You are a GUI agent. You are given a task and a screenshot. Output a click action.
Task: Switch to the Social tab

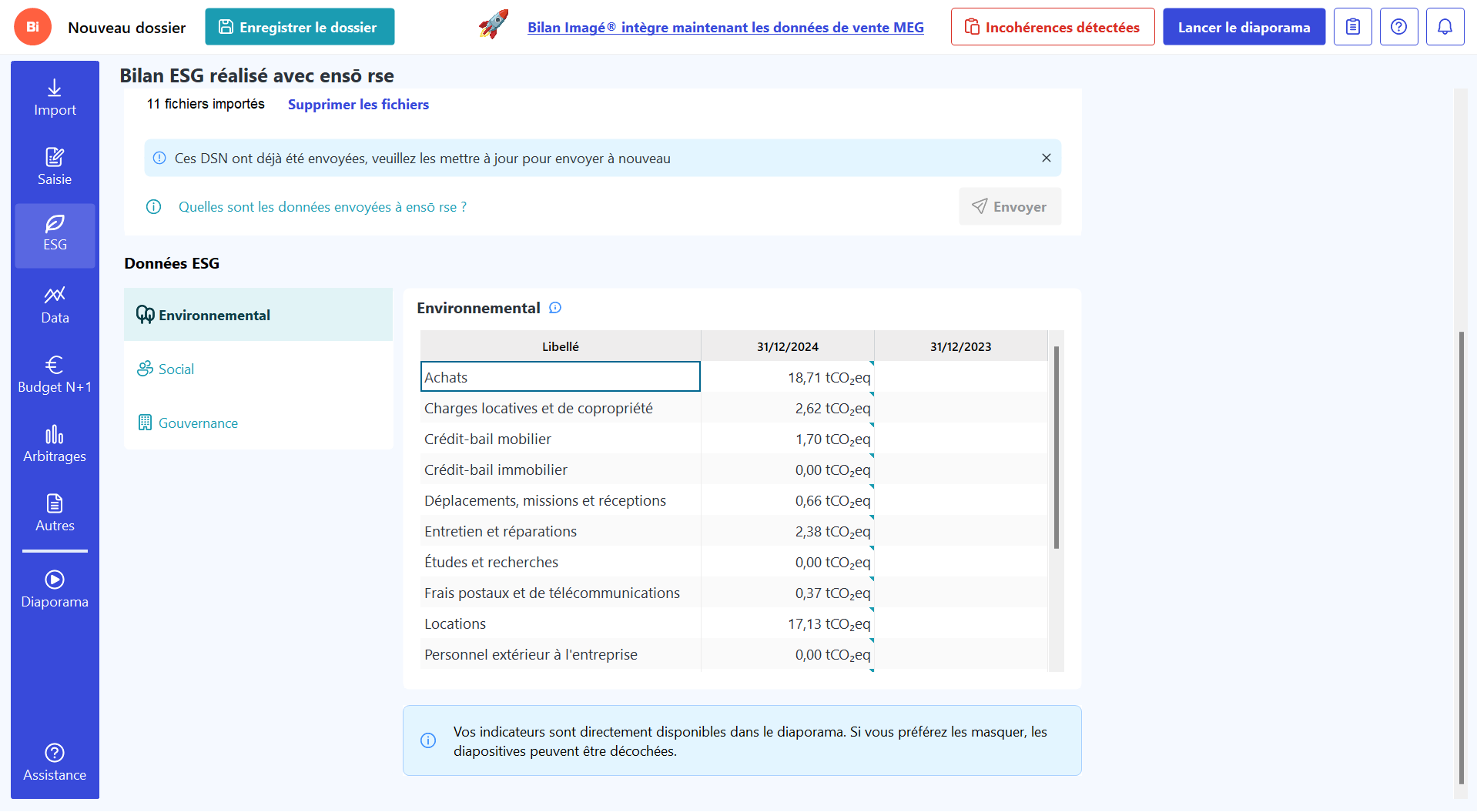tap(176, 369)
